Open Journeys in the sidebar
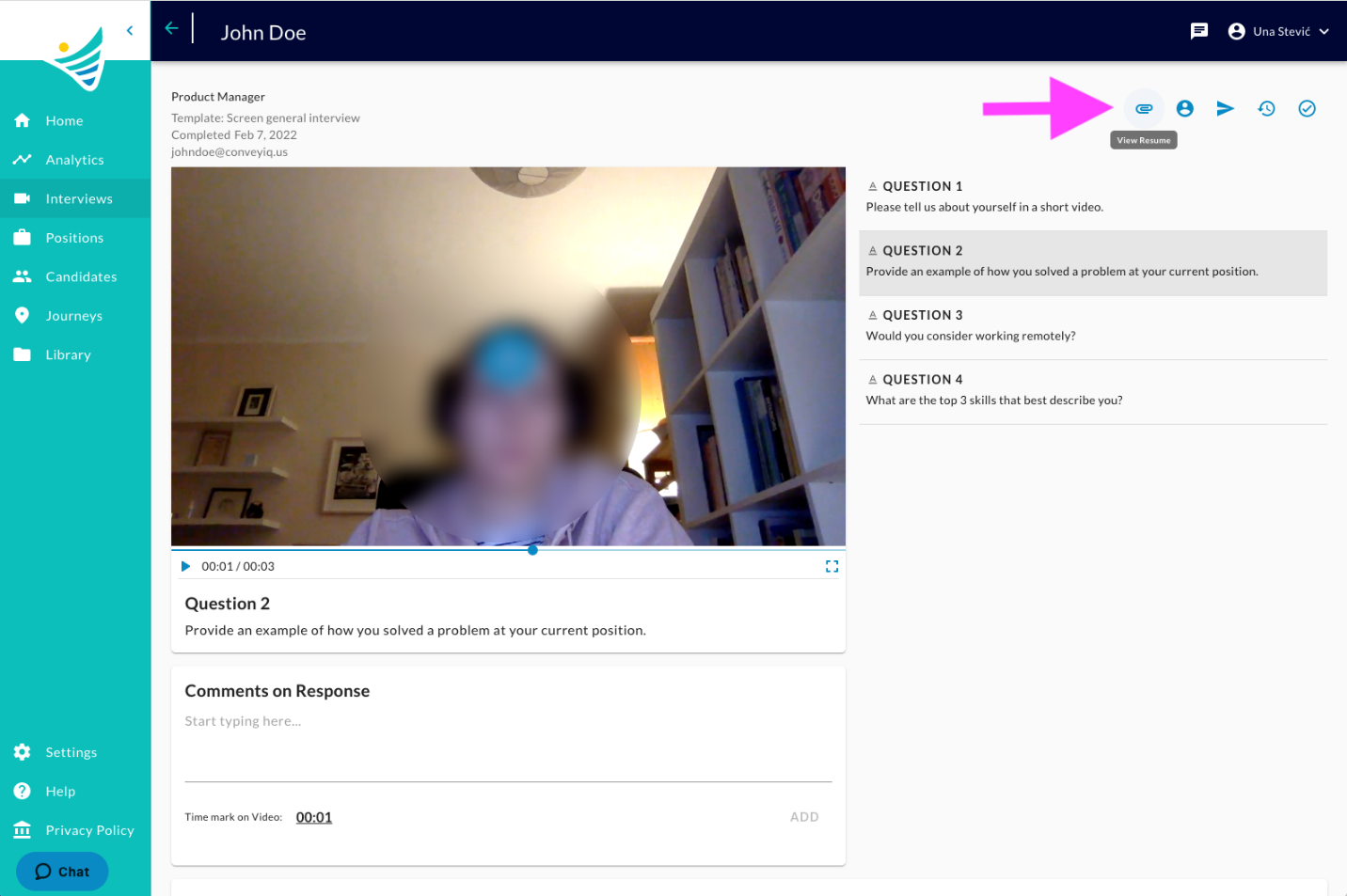The width and height of the screenshot is (1347, 896). (75, 316)
